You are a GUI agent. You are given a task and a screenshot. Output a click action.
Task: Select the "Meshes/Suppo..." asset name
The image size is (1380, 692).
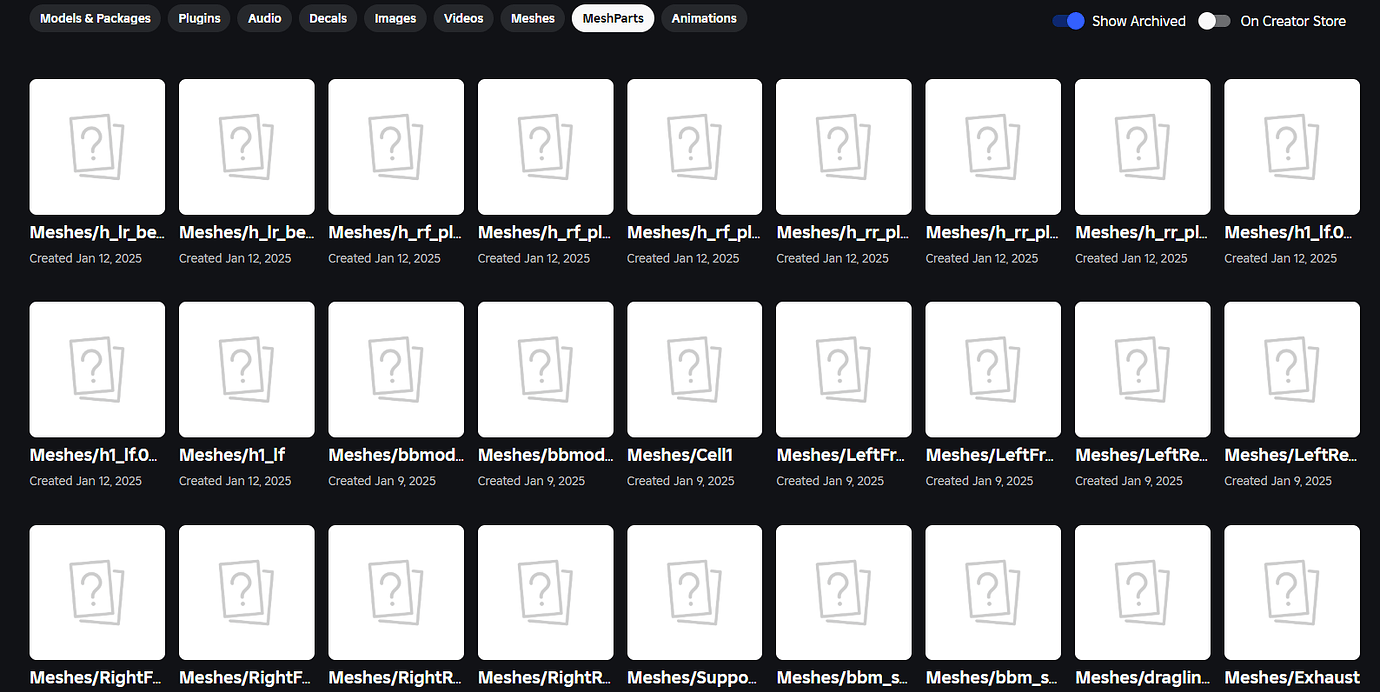pyautogui.click(x=692, y=678)
